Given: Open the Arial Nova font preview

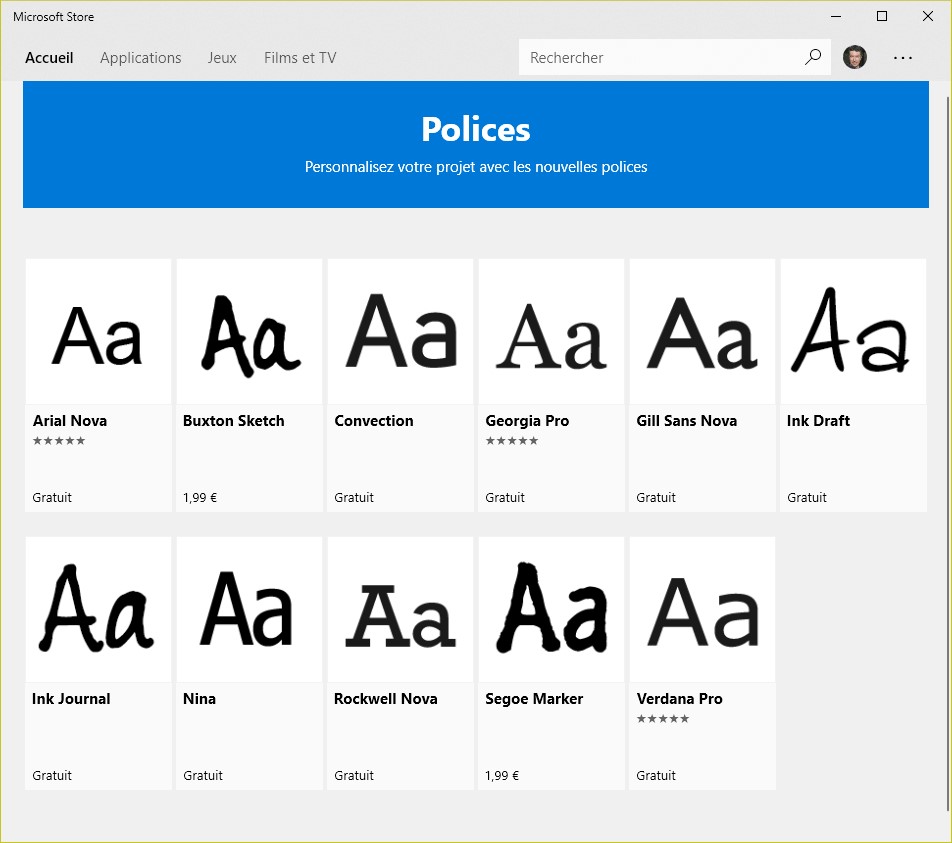Looking at the screenshot, I should click(98, 333).
